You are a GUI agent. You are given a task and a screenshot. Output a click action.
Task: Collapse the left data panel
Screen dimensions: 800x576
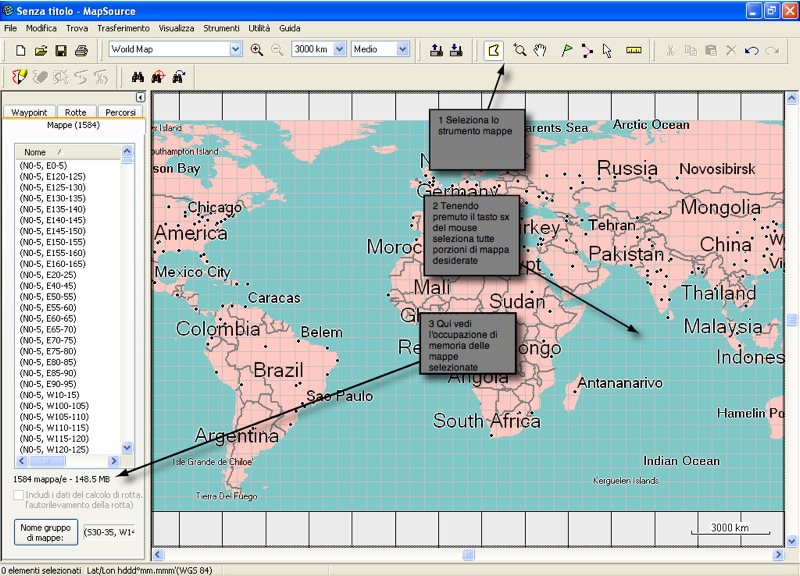[x=140, y=97]
